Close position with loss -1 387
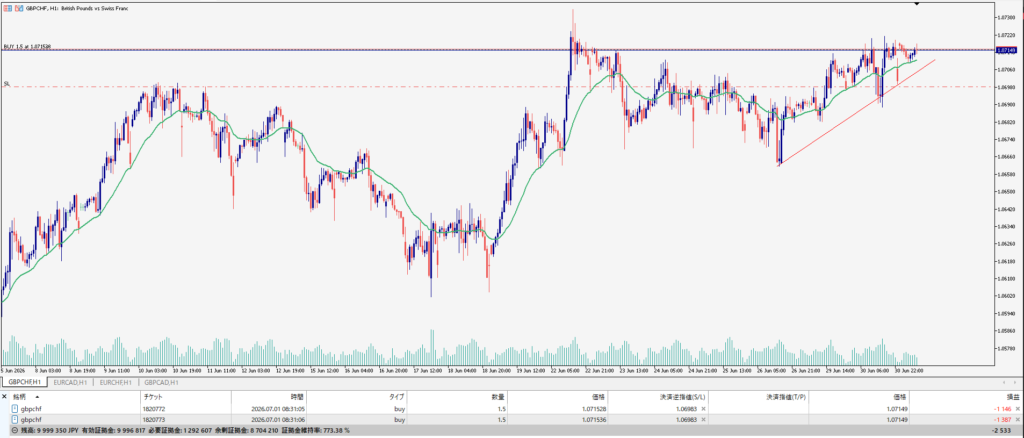 tap(1017, 420)
